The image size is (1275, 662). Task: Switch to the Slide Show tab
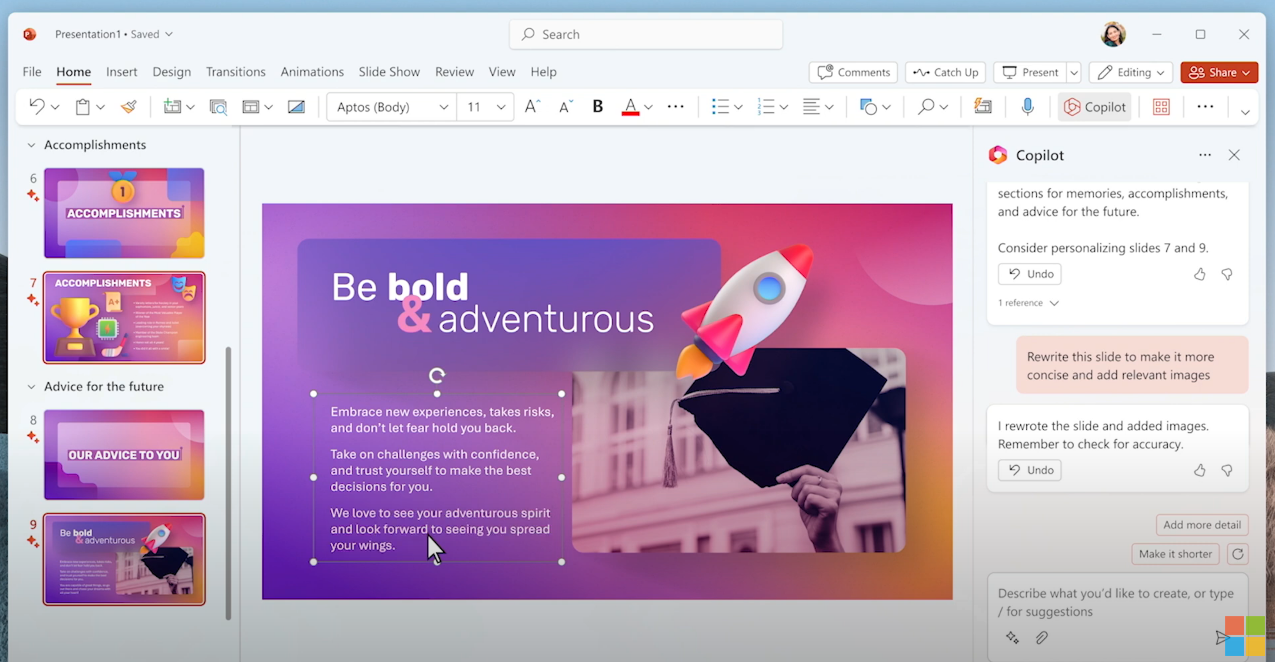389,72
